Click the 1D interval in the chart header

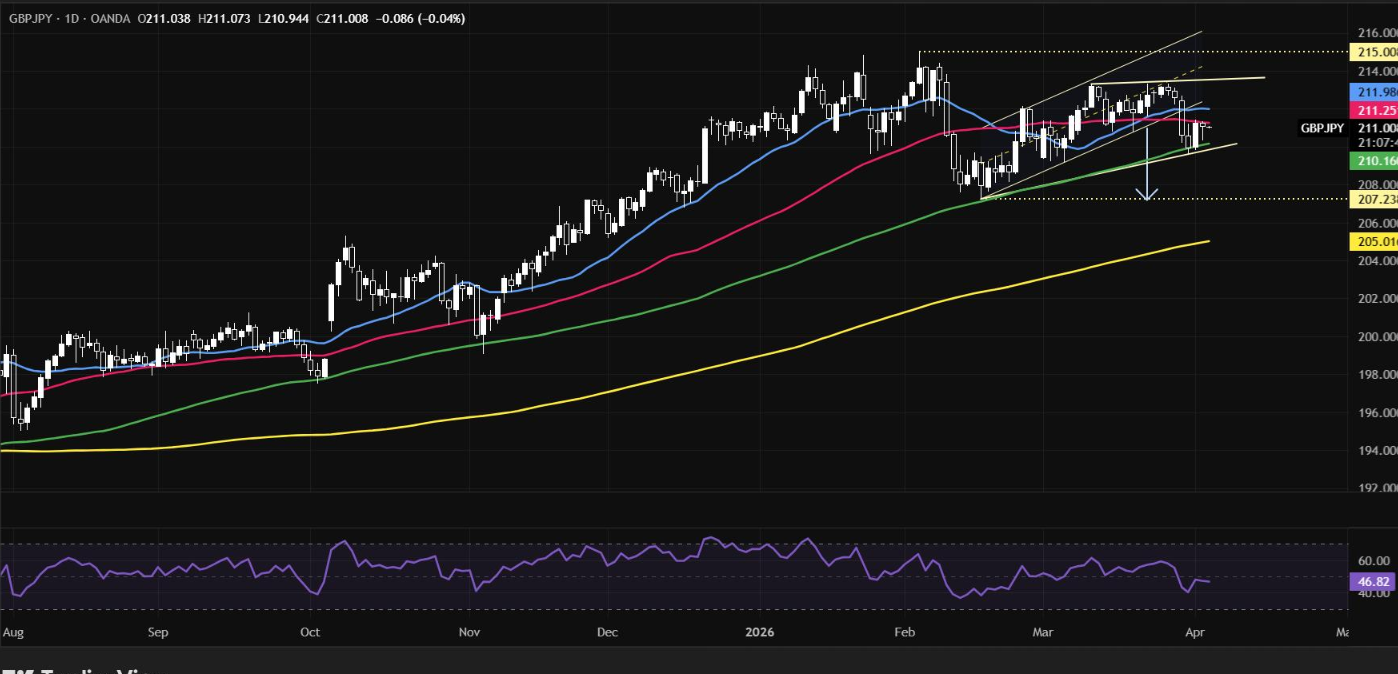click(x=83, y=19)
